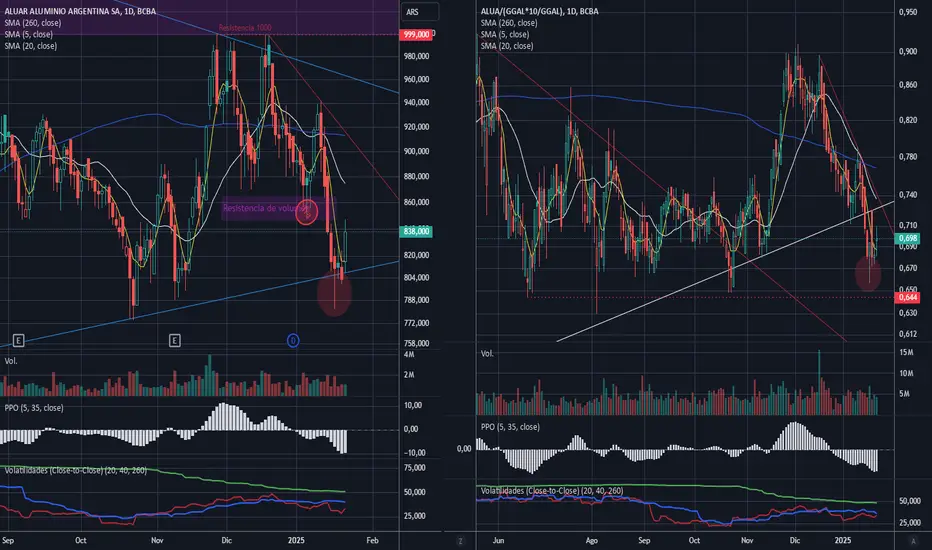Select SMA (260, close) legend, left chart

click(x=33, y=23)
